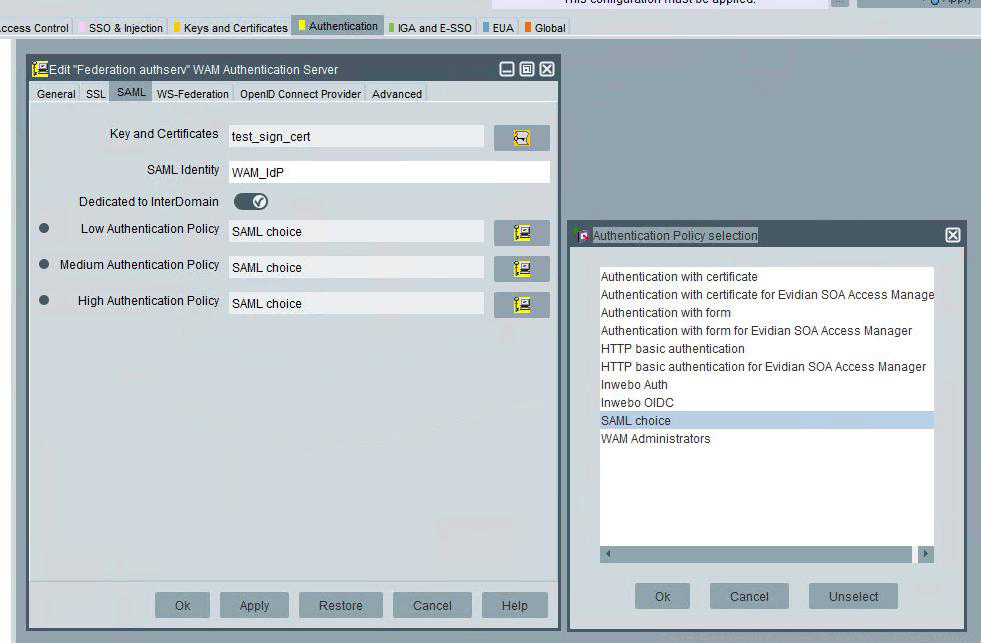Click Apply button in Edit dialog
981x643 pixels.
[x=254, y=605]
